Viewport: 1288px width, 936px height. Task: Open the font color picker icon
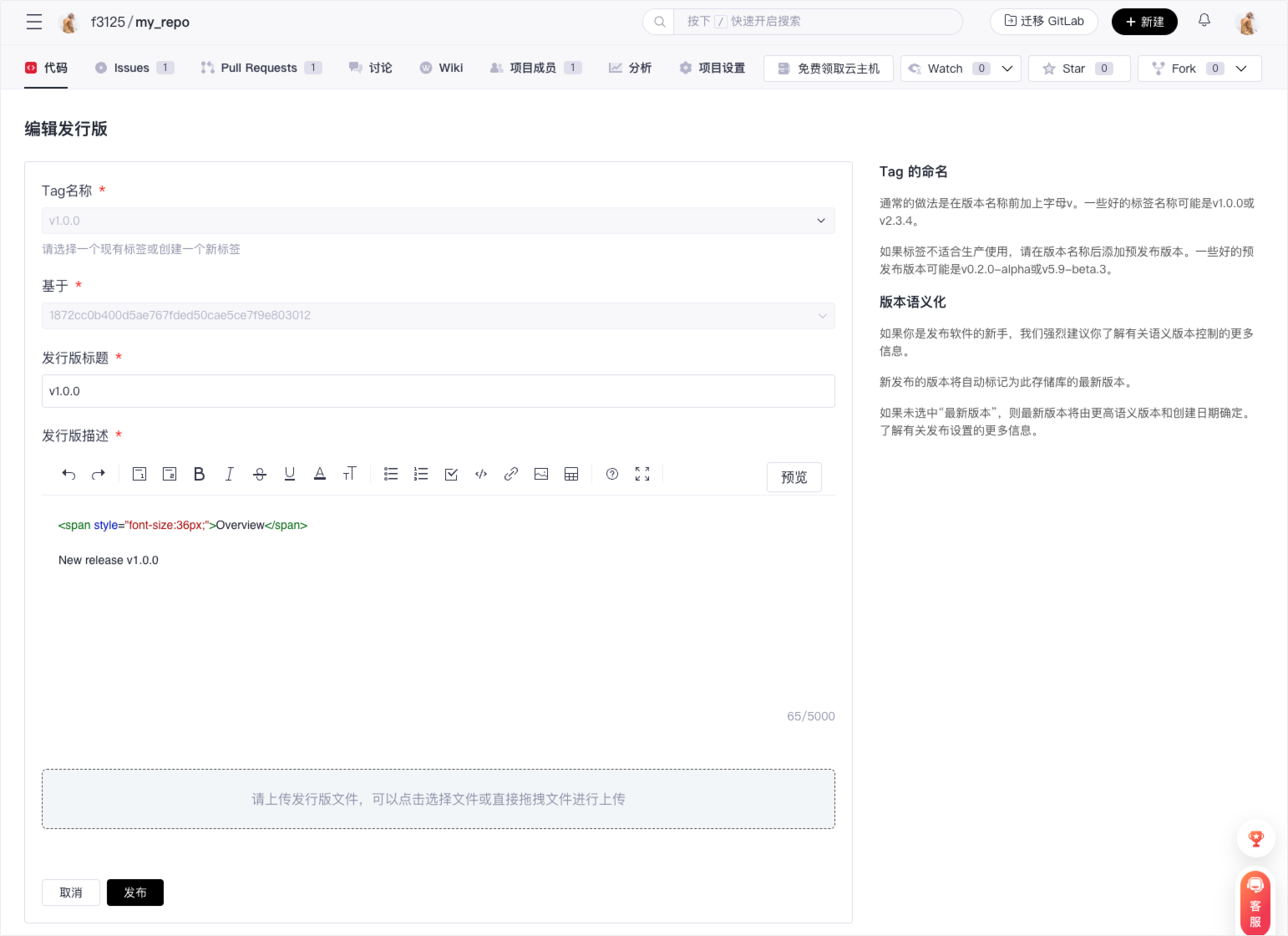320,474
